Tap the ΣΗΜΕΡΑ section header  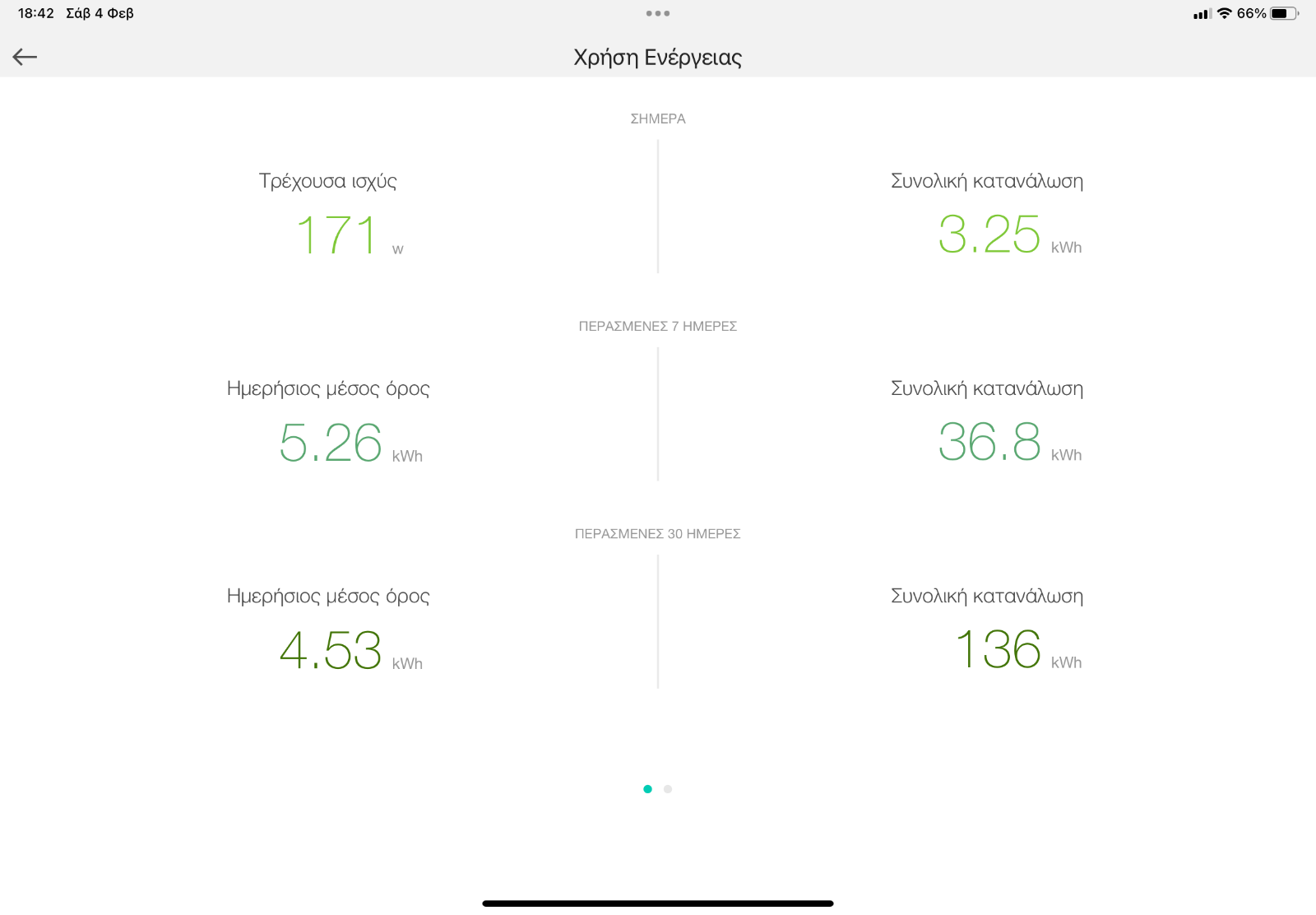click(658, 118)
